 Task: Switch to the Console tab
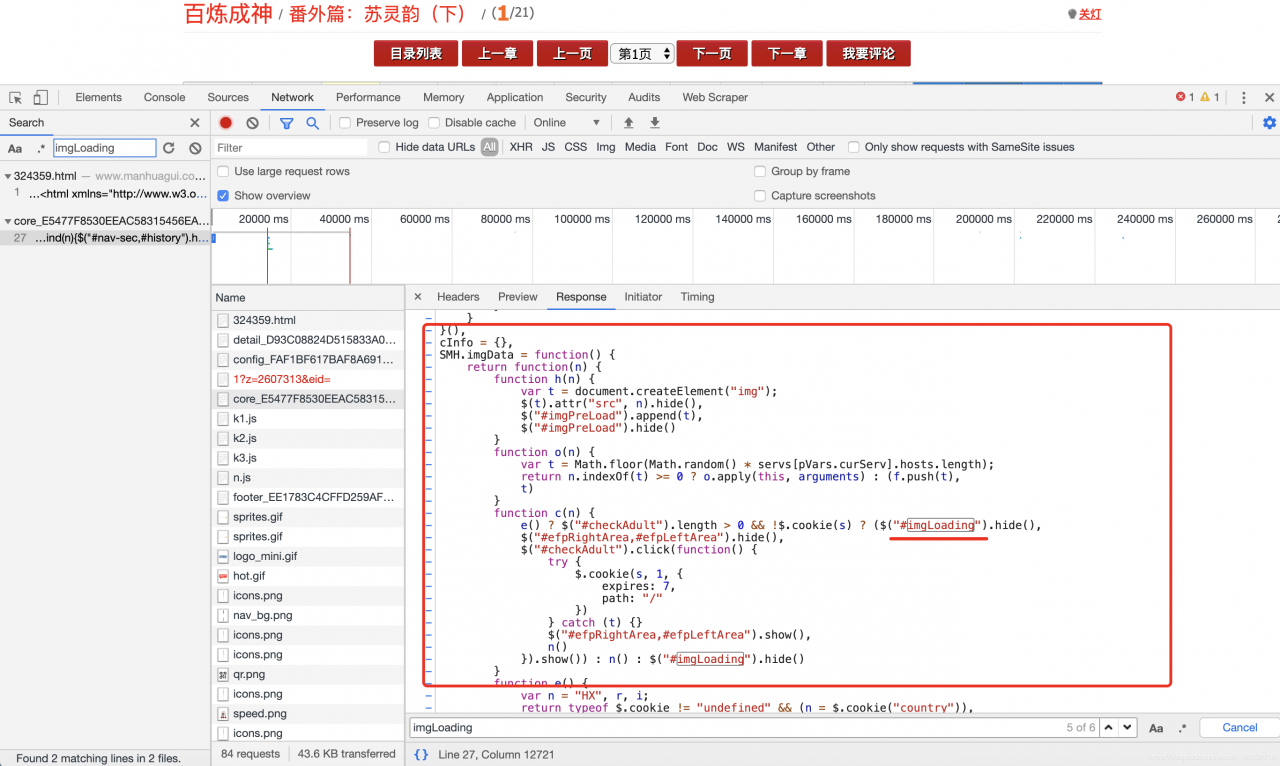[x=164, y=97]
